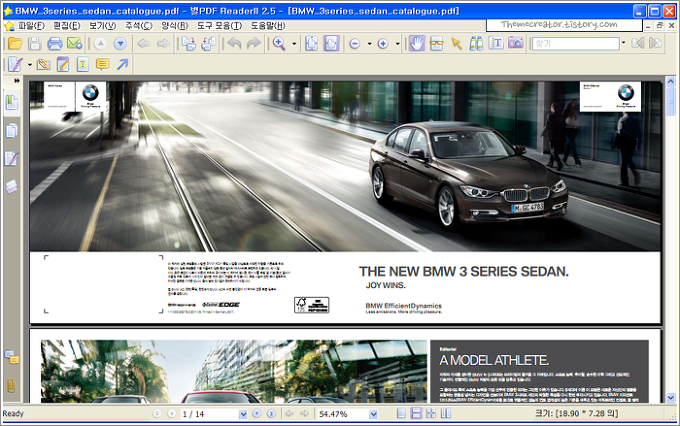This screenshot has height=426, width=680.
Task: Open the 양식(R) menu
Action: click(x=175, y=26)
